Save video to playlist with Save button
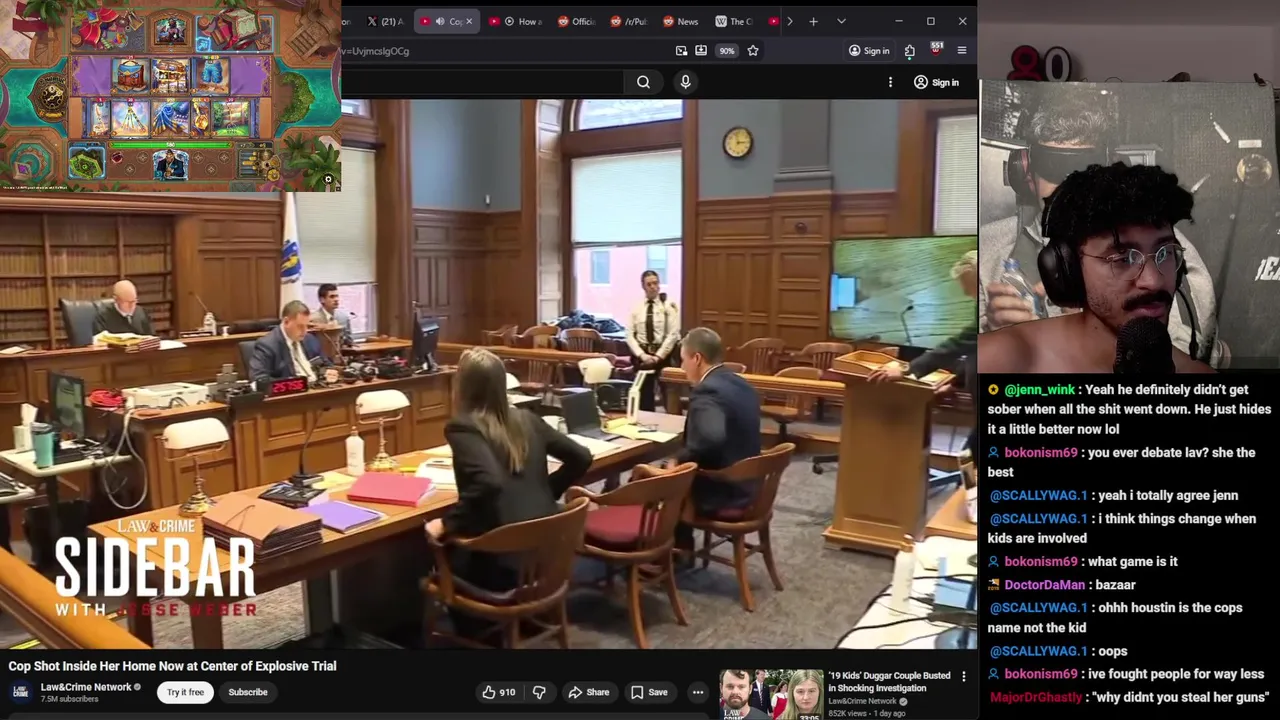This screenshot has width=1280, height=720. click(648, 692)
